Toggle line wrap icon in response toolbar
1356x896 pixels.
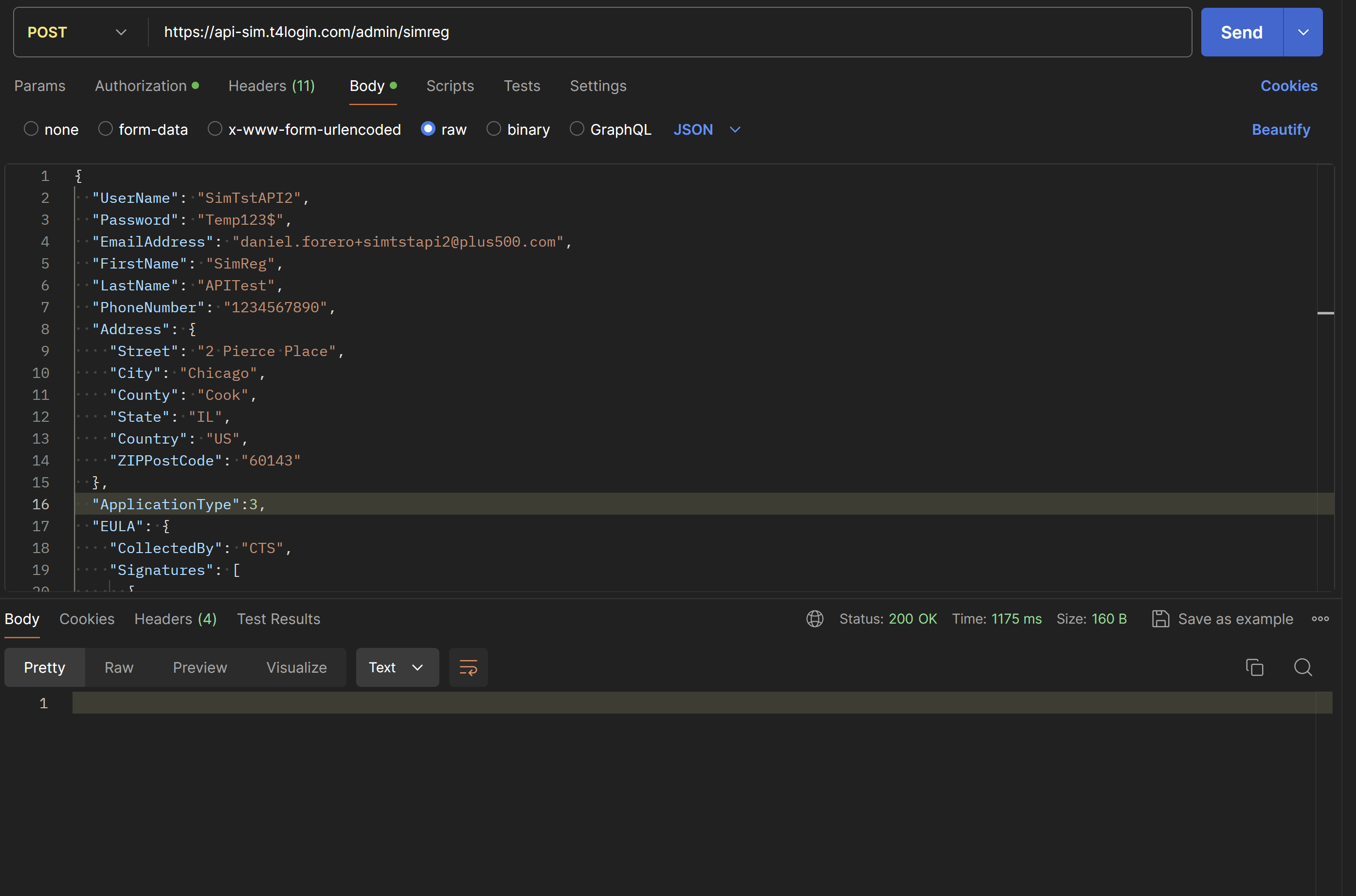[x=468, y=667]
